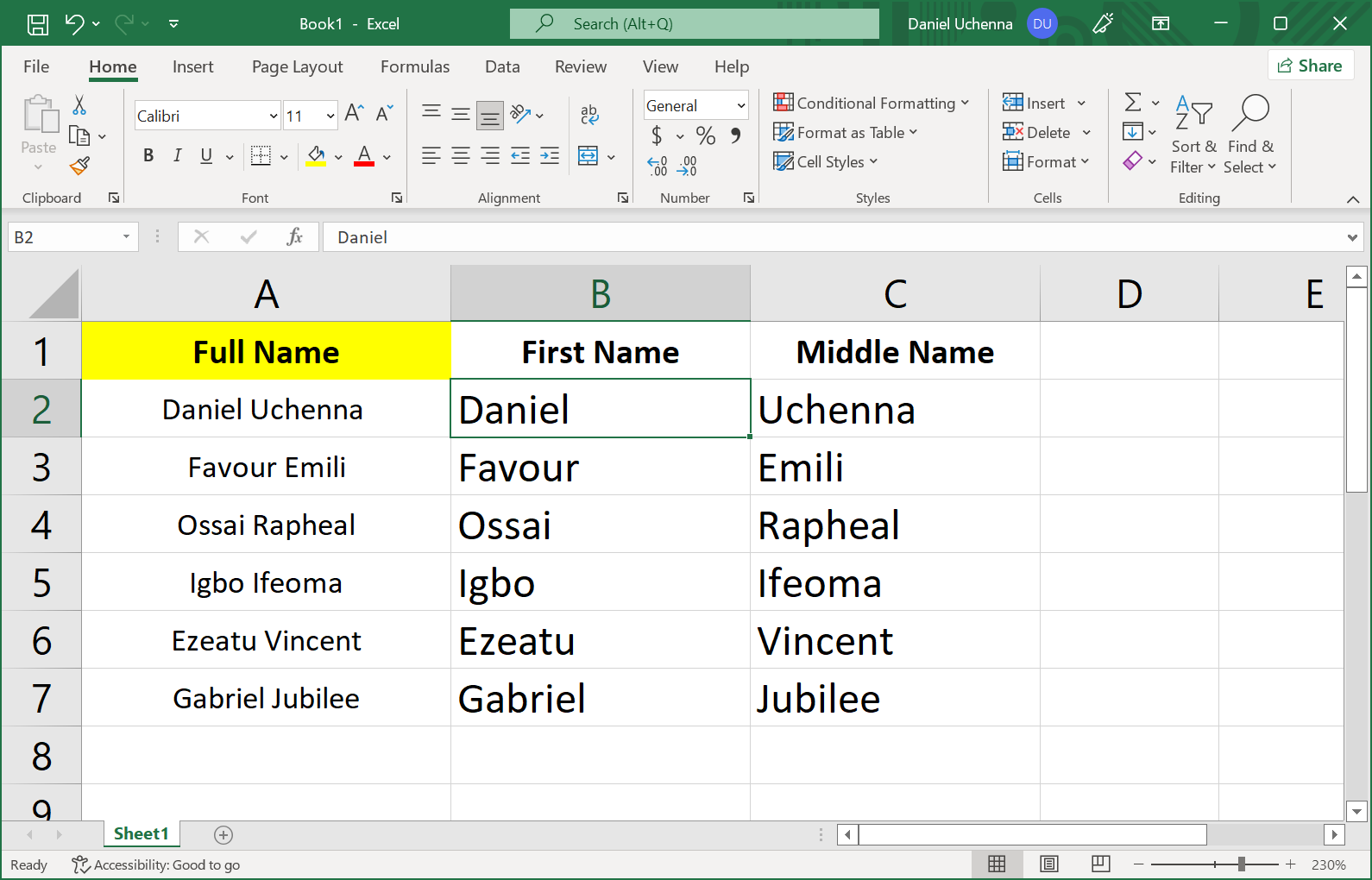Click the Wrap Text icon
This screenshot has width=1372, height=880.
coord(589,114)
